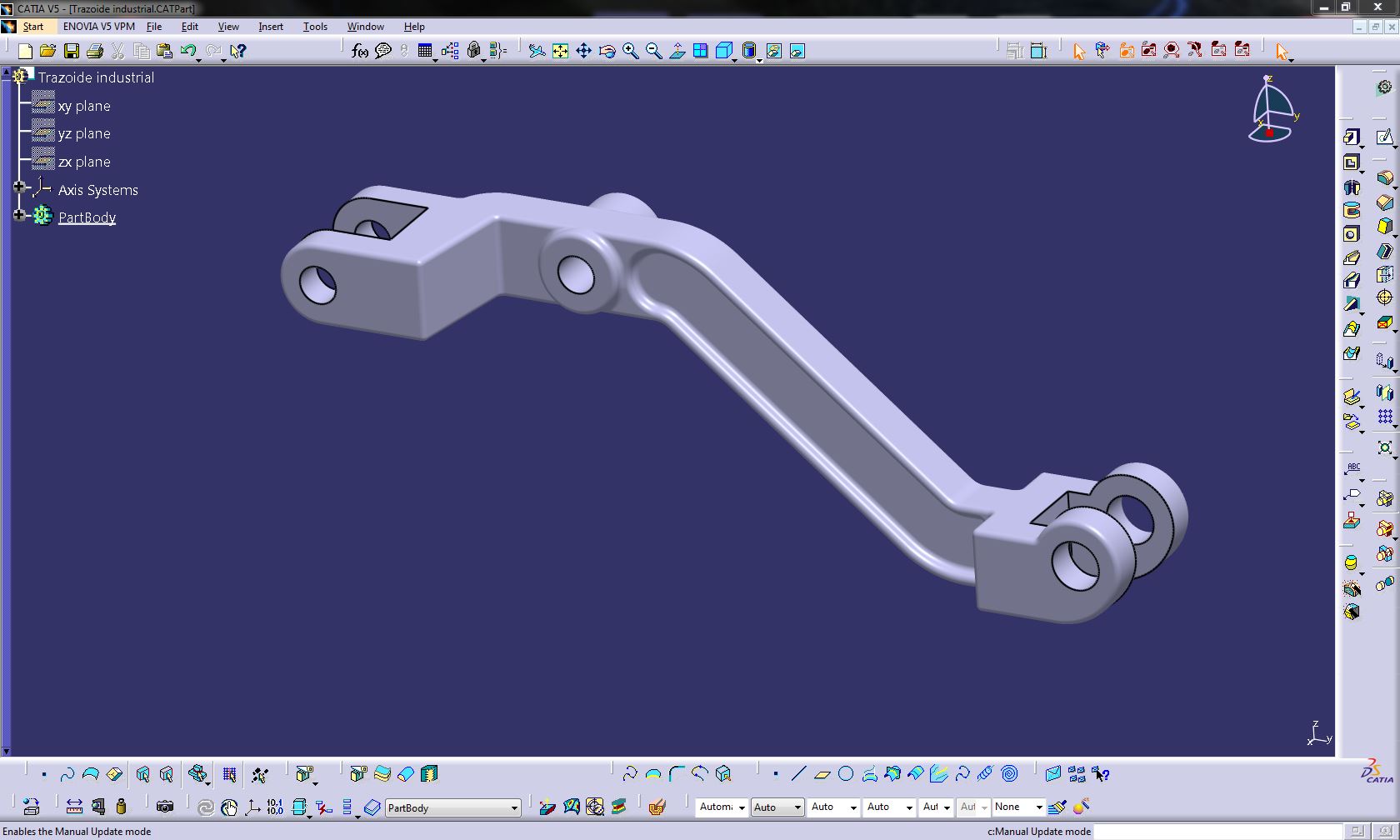The width and height of the screenshot is (1400, 840).
Task: Select the Line tool in bottom toolbar
Action: tap(798, 774)
